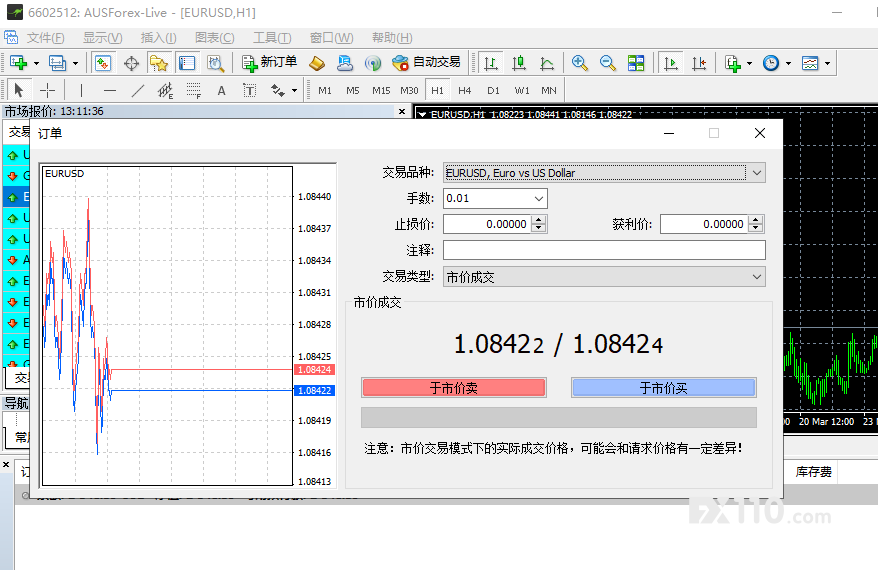Switch chart to line chart icon
Image resolution: width=878 pixels, height=570 pixels.
(x=547, y=63)
